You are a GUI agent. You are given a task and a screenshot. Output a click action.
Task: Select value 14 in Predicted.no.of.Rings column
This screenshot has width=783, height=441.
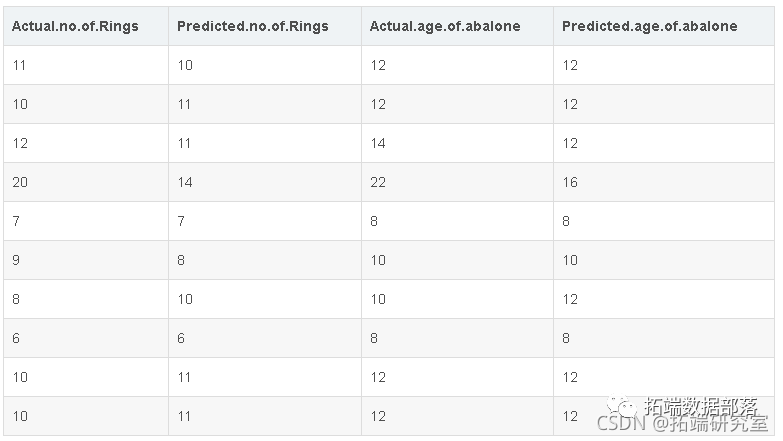[x=185, y=182]
